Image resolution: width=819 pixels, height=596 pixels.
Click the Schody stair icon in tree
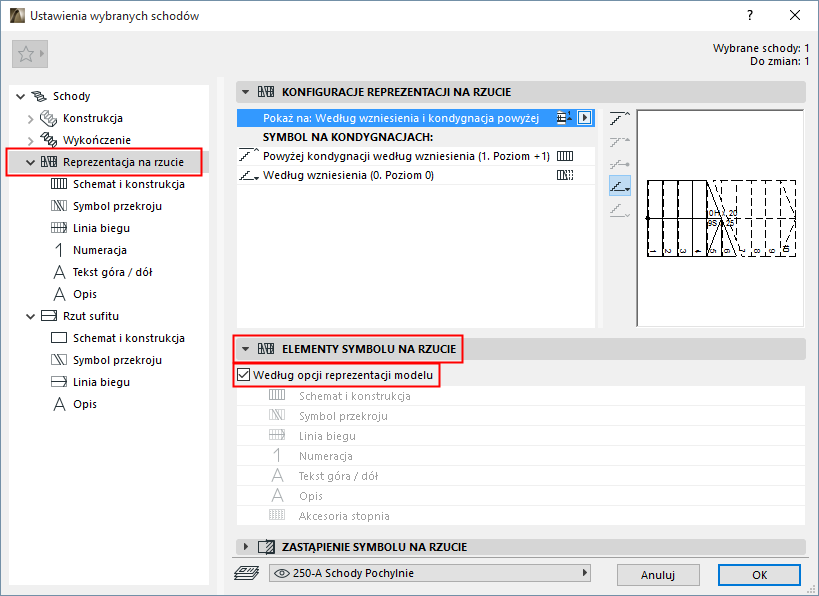(39, 96)
